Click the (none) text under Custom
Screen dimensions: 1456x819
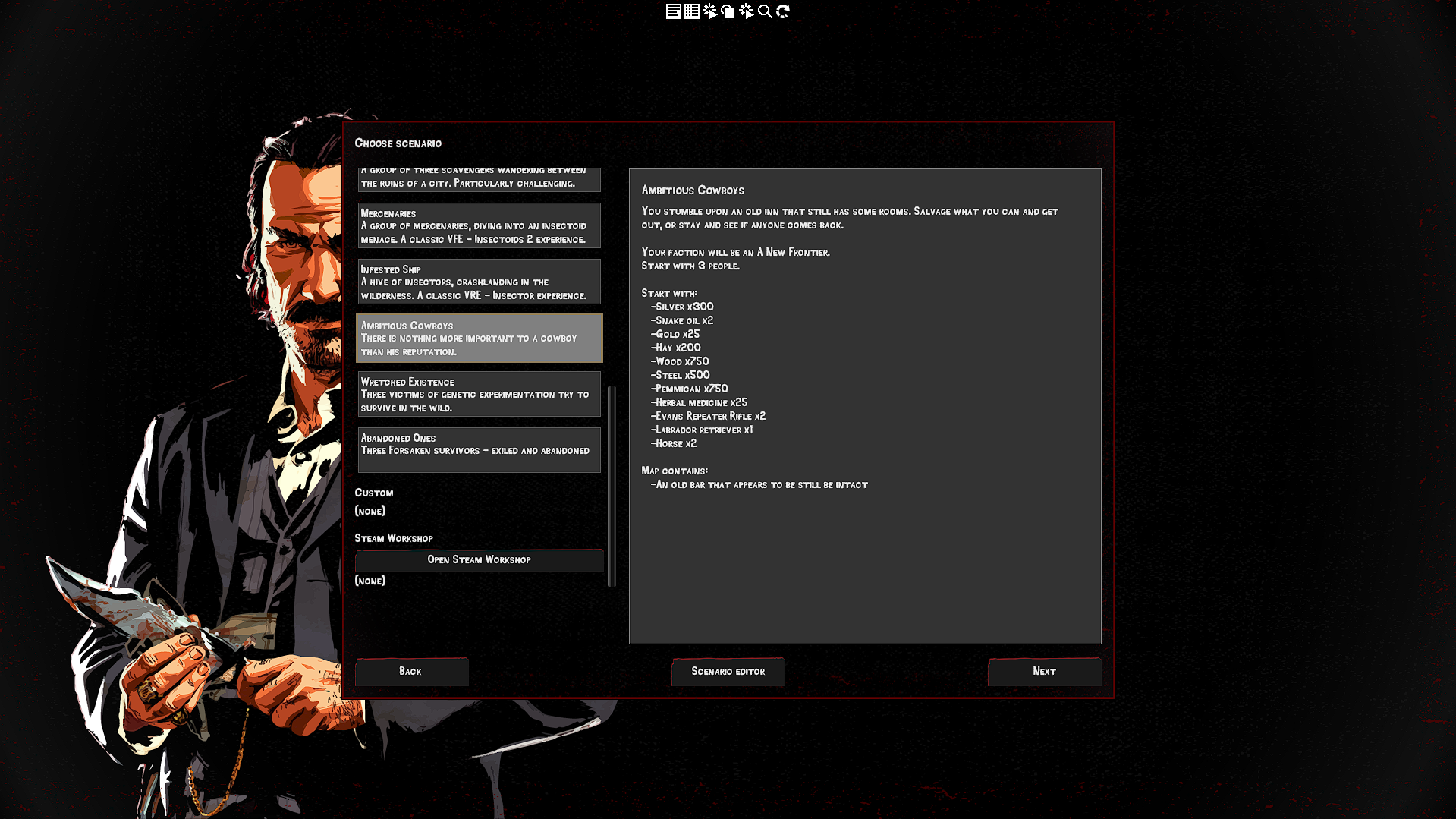[370, 512]
